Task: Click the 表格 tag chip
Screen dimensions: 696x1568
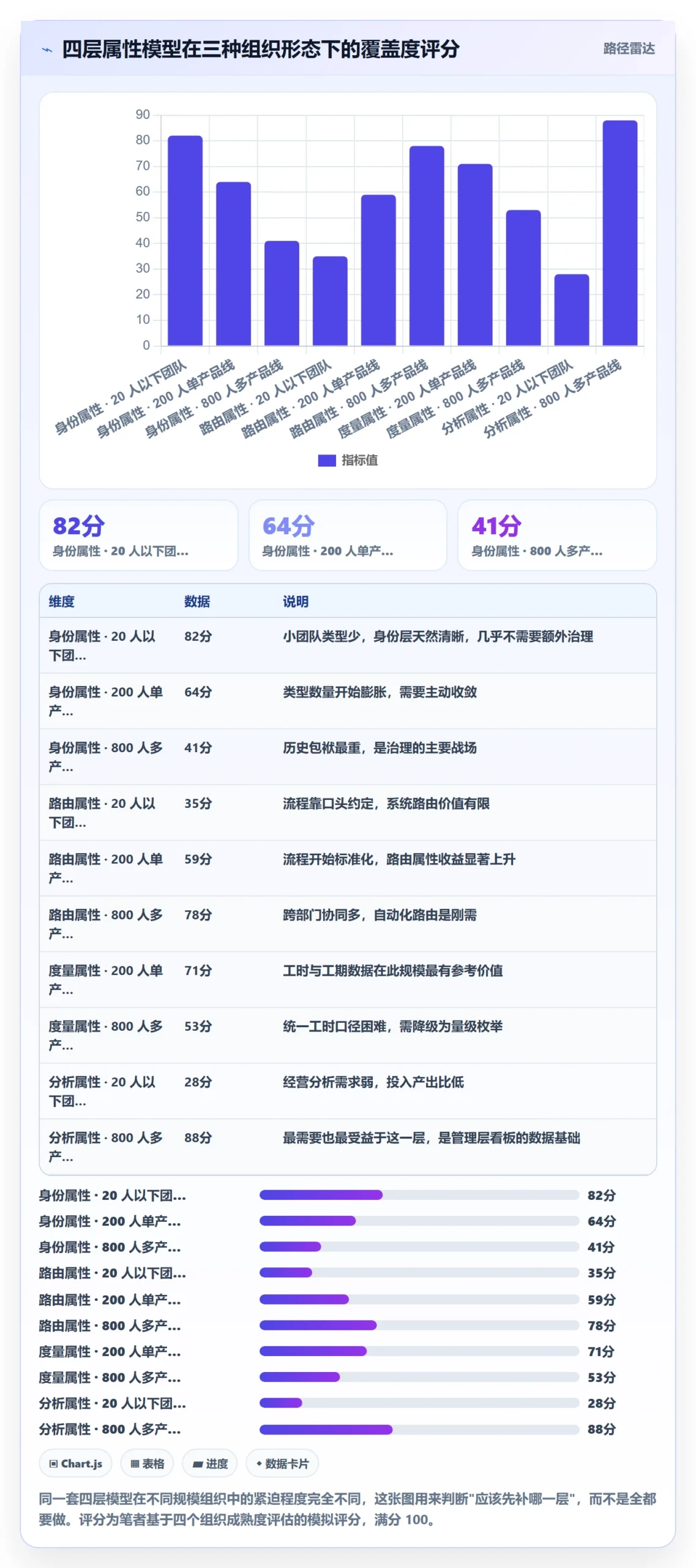Action: pyautogui.click(x=147, y=1464)
